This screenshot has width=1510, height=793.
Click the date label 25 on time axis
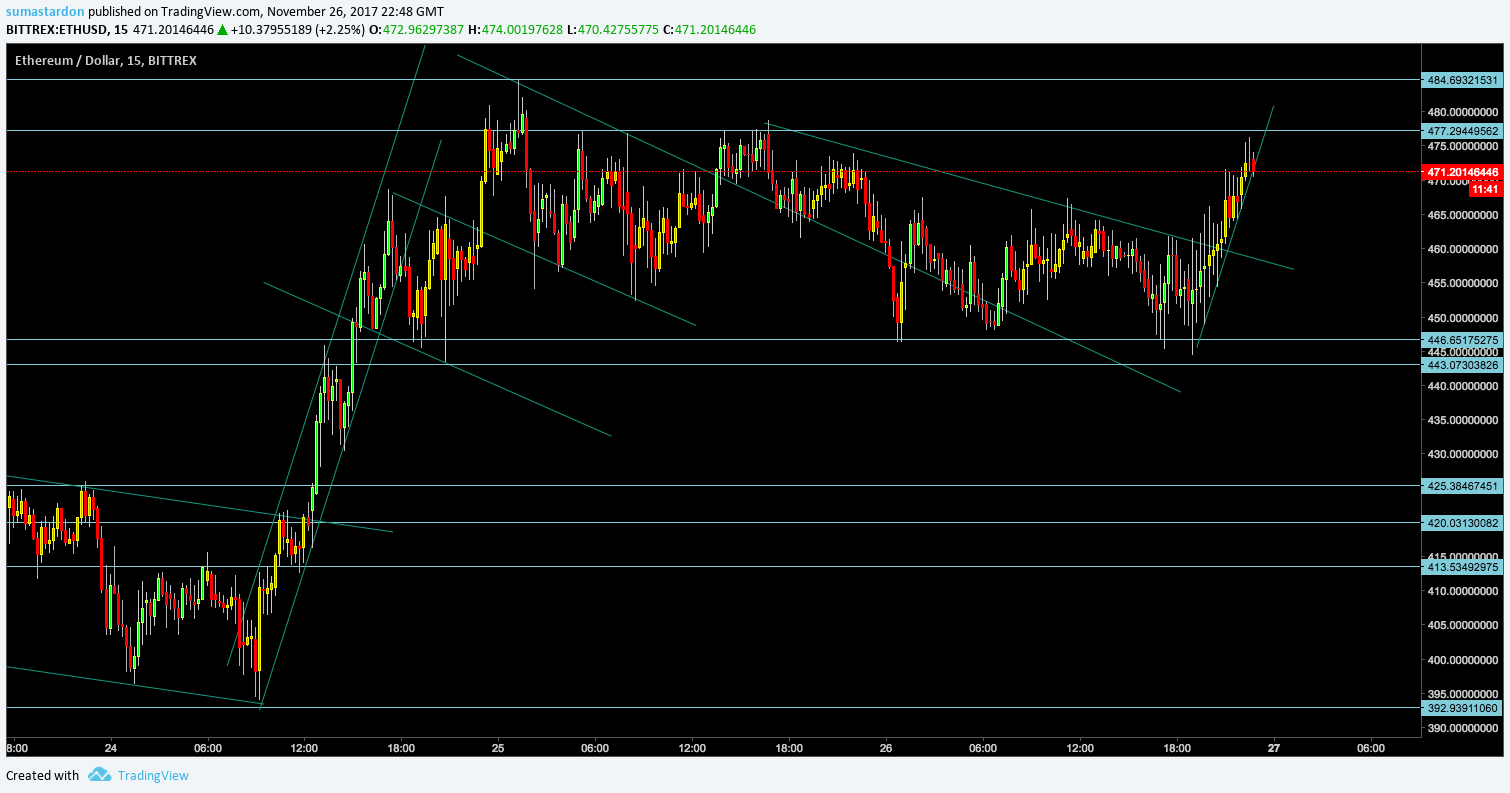(x=498, y=747)
